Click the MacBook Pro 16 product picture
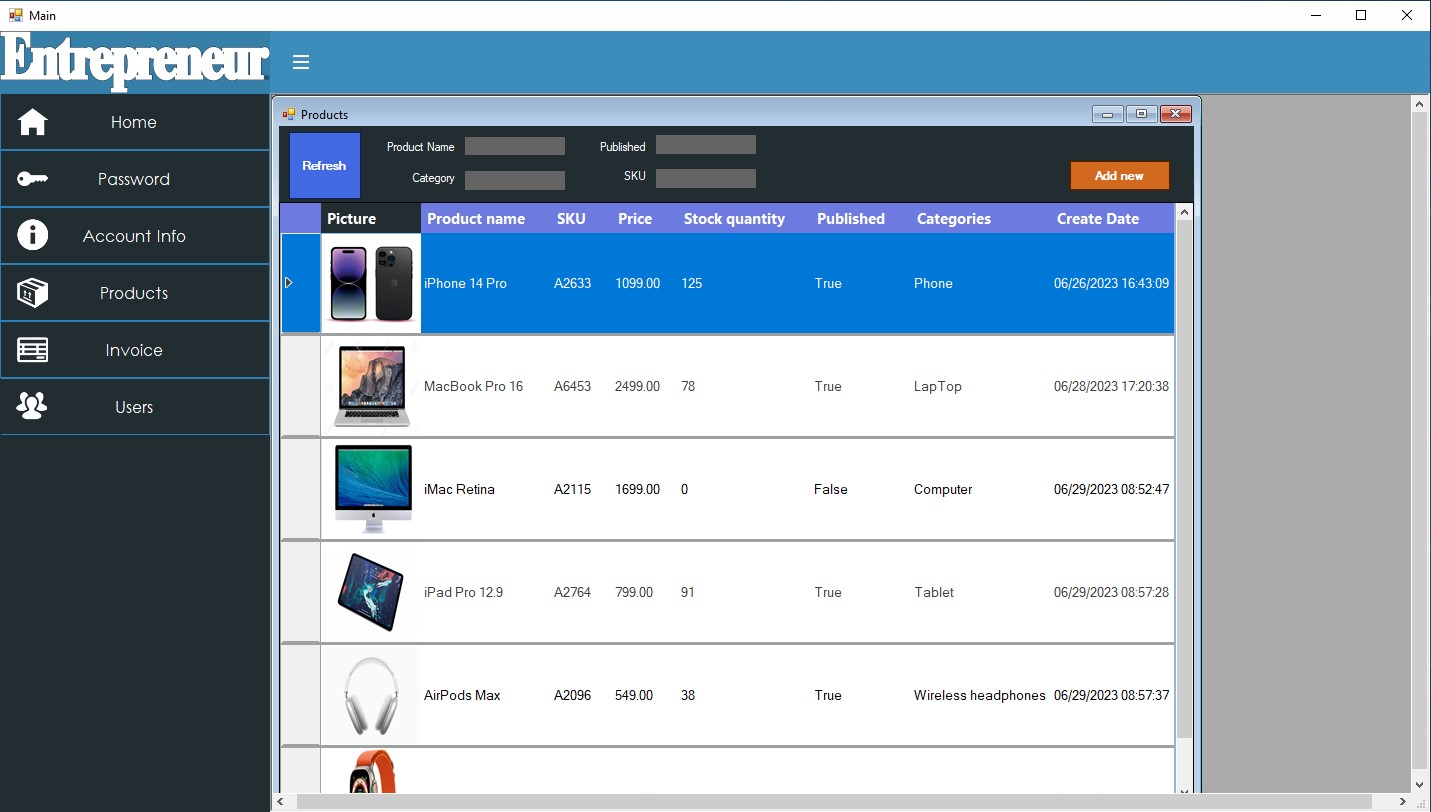This screenshot has height=812, width=1431. [371, 386]
